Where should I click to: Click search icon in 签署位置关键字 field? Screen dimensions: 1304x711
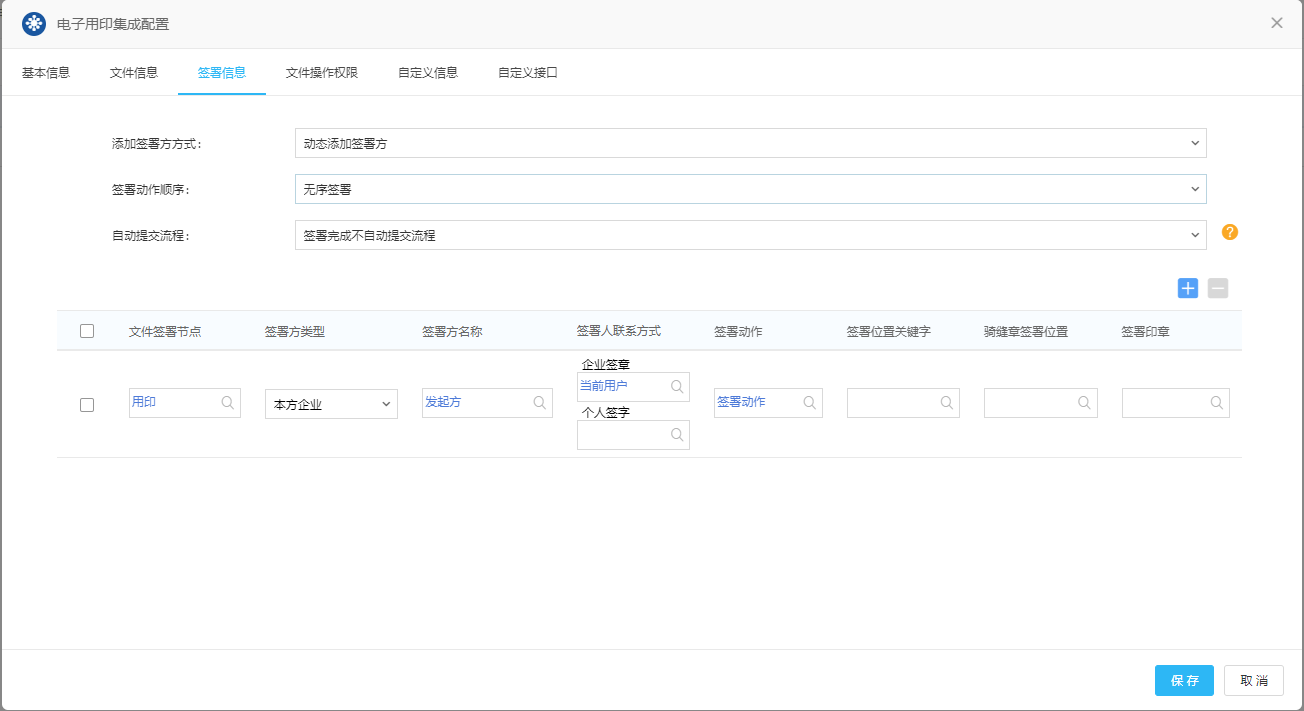point(946,402)
